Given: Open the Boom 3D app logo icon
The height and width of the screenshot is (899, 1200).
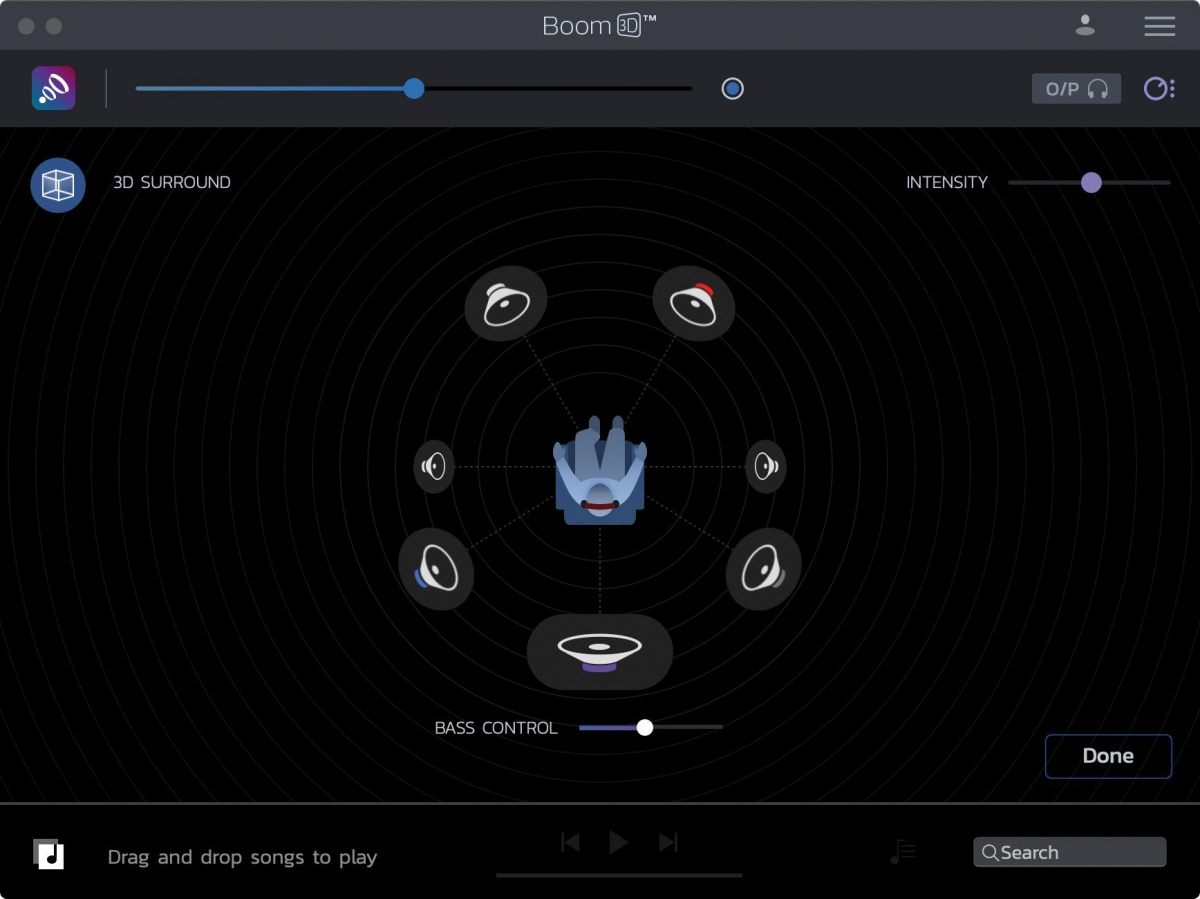Looking at the screenshot, I should point(53,88).
